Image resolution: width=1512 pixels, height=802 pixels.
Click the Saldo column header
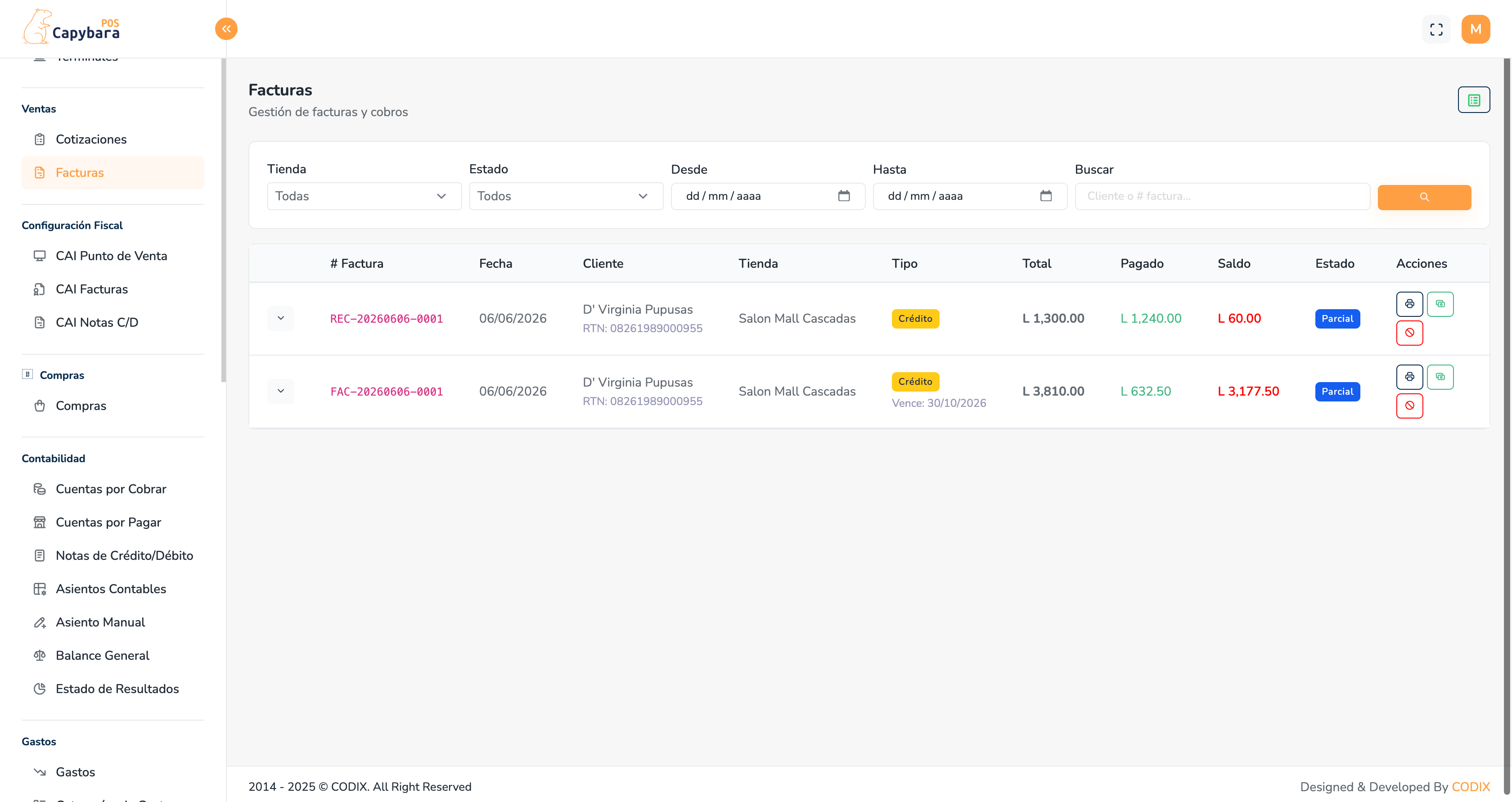[x=1234, y=264]
